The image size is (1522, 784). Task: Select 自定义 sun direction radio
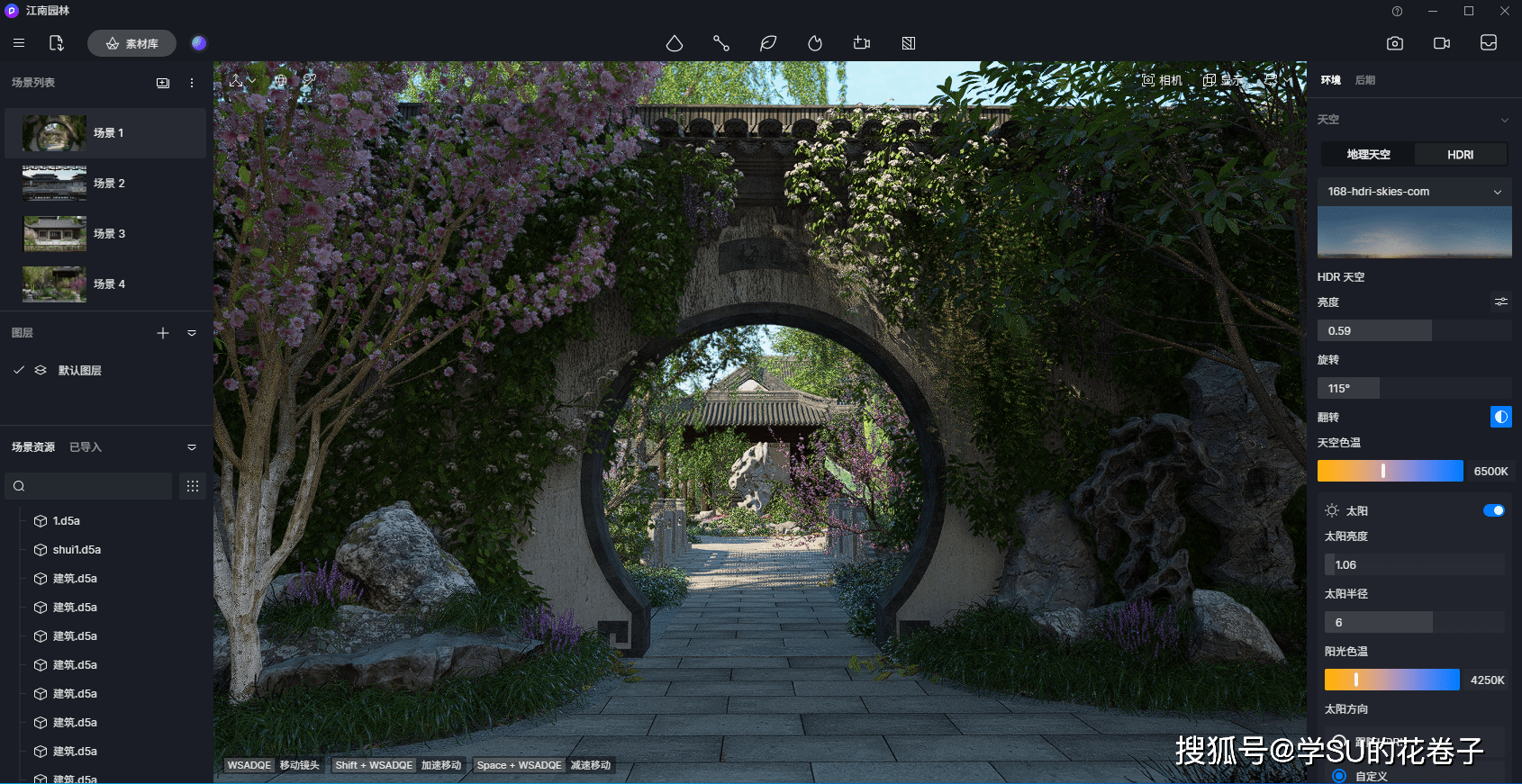coord(1339,776)
